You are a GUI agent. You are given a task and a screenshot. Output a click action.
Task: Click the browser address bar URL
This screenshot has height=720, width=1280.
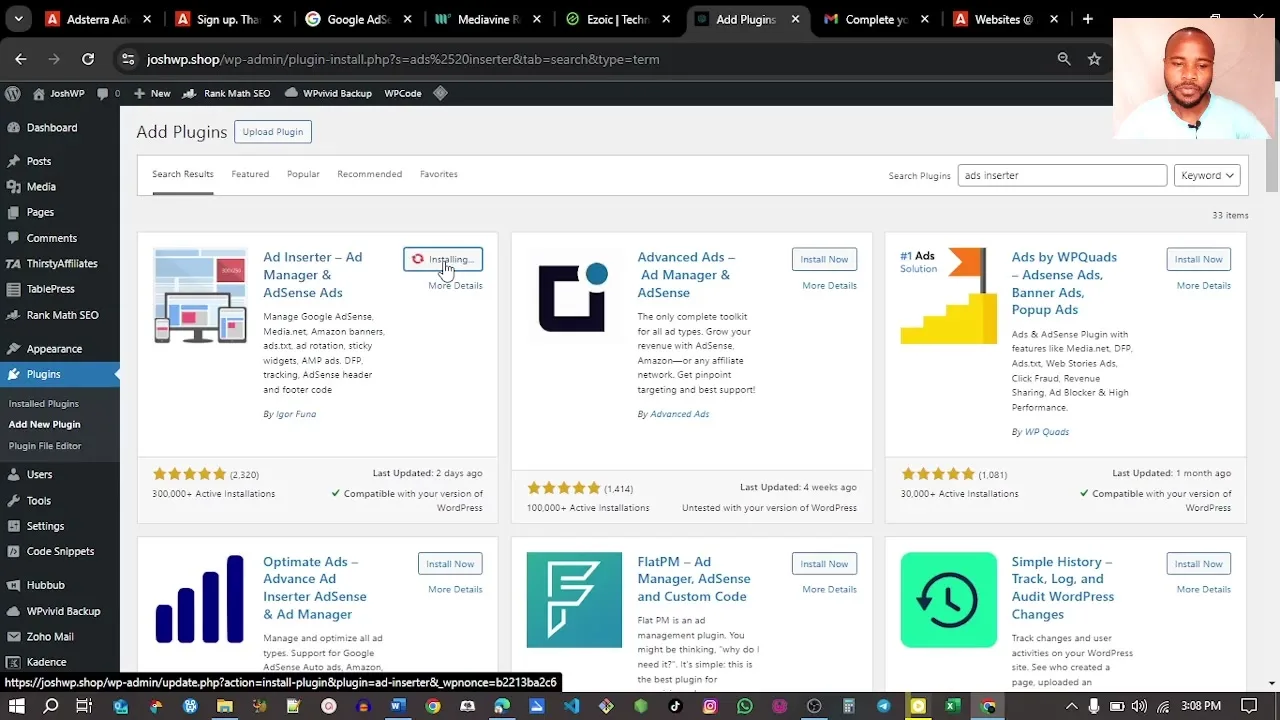[403, 59]
